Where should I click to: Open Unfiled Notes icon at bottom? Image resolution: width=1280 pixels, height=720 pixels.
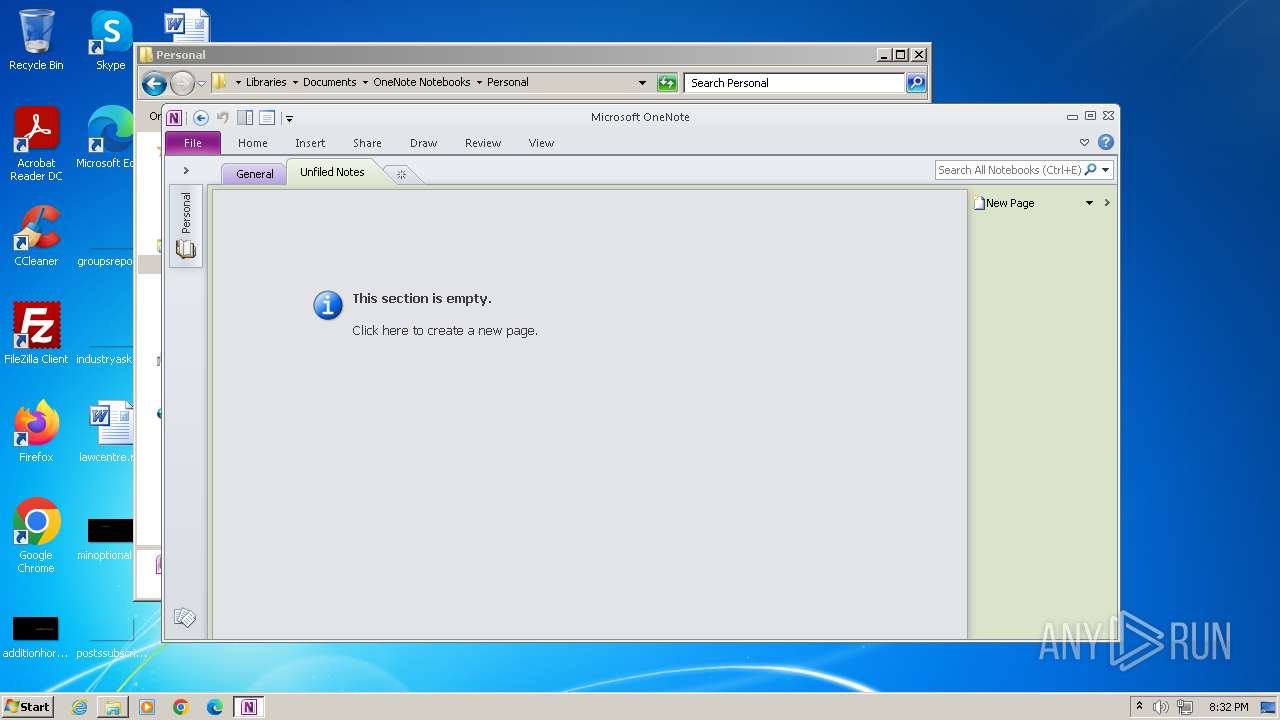[x=184, y=618]
